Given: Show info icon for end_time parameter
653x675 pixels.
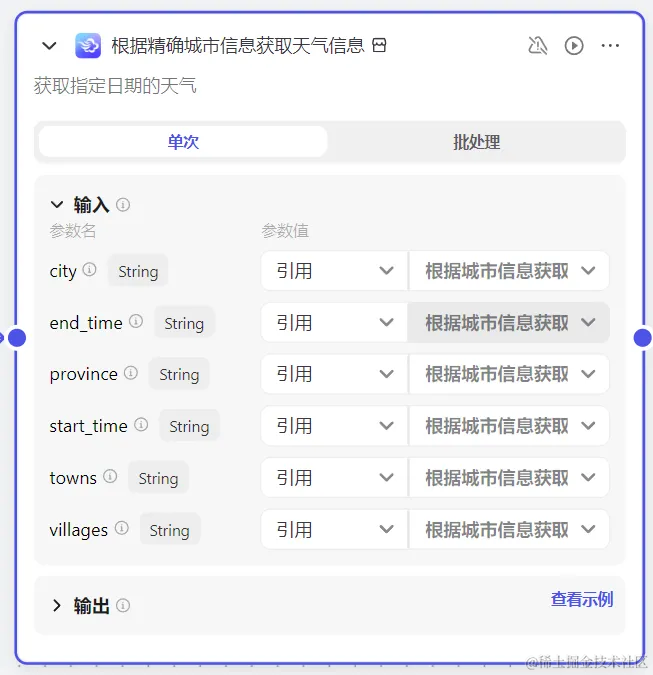Looking at the screenshot, I should click(x=136, y=322).
